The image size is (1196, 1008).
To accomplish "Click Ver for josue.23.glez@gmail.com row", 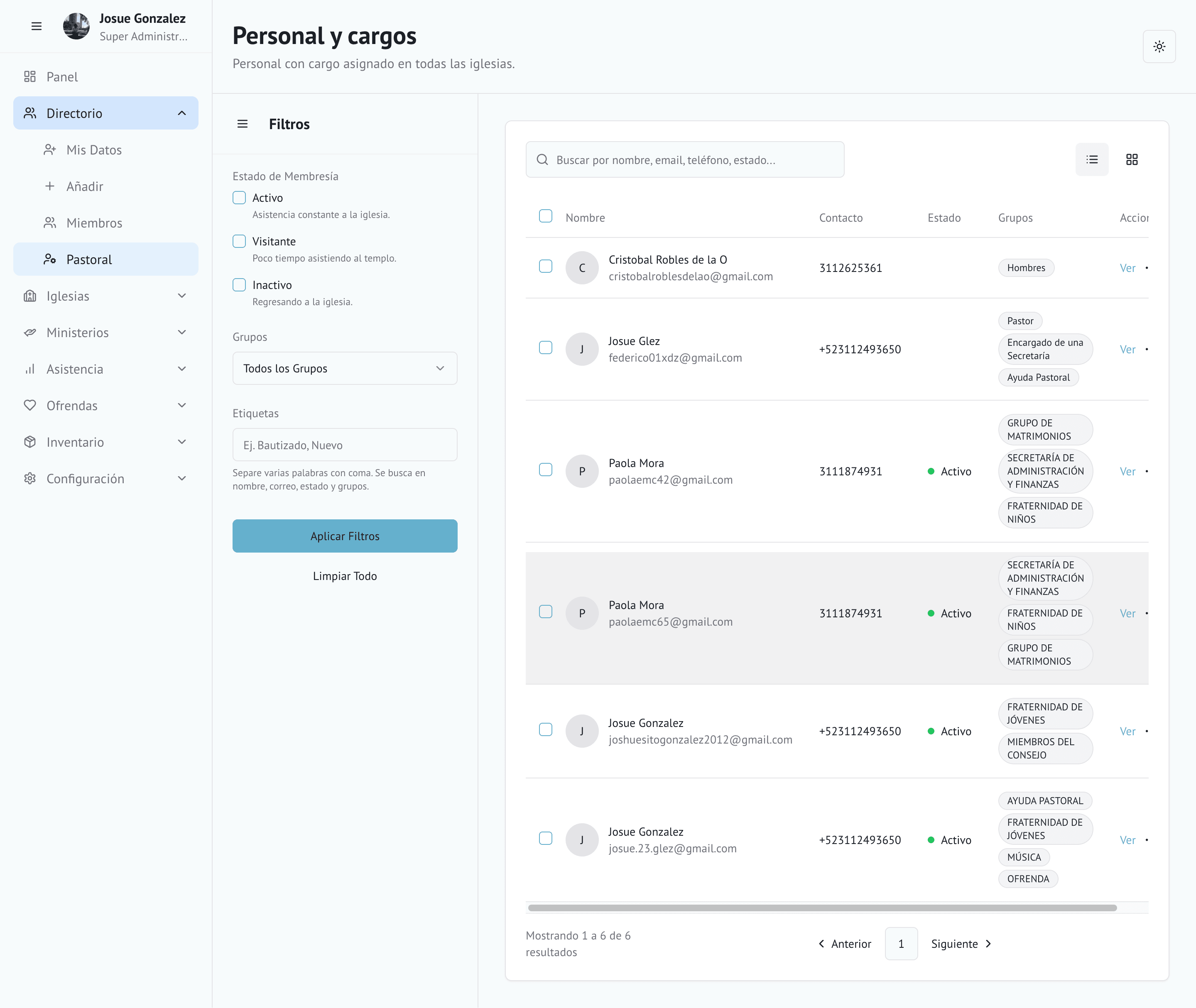I will 1127,840.
